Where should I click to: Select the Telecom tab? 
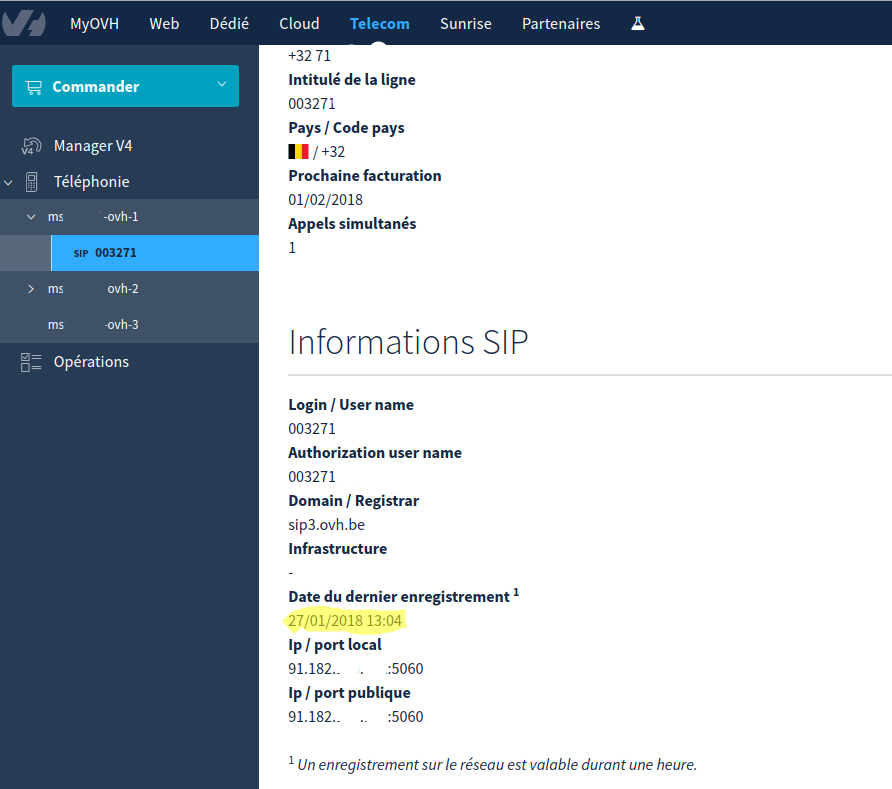point(379,23)
